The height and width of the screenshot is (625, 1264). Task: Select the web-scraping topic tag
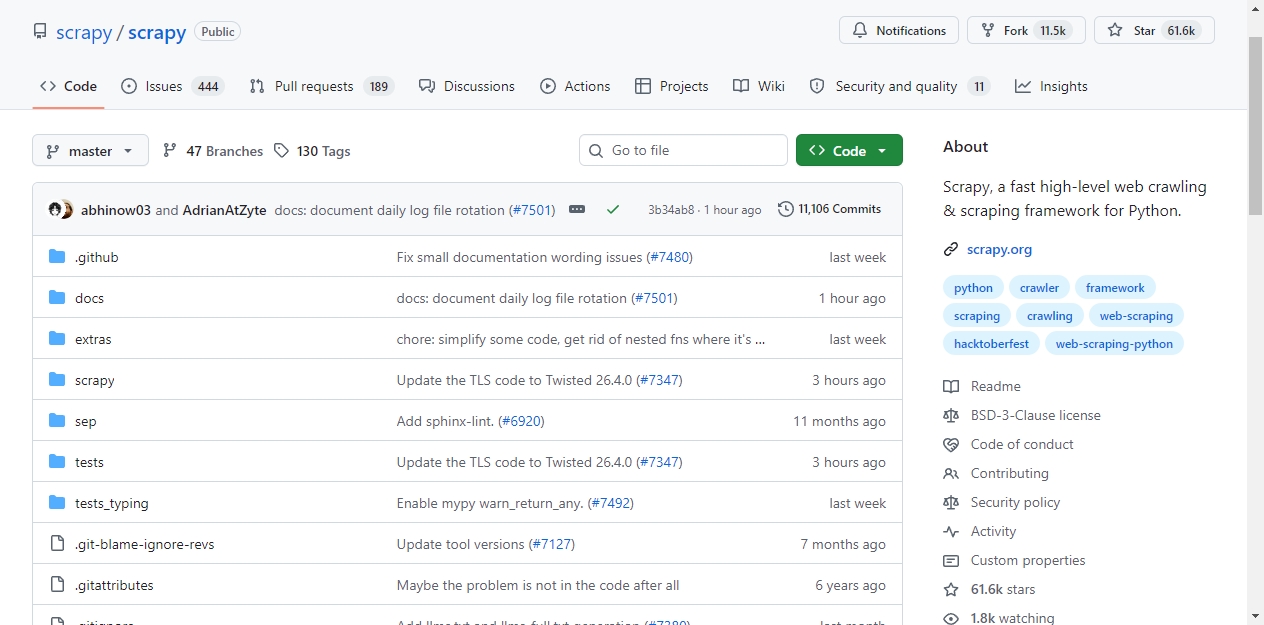click(x=1136, y=316)
